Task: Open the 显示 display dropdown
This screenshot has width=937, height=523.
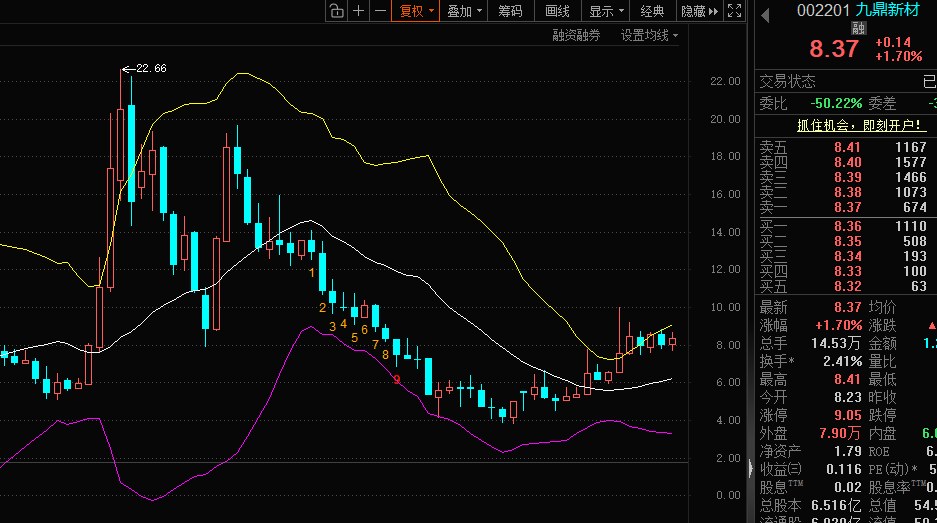Action: pos(606,11)
